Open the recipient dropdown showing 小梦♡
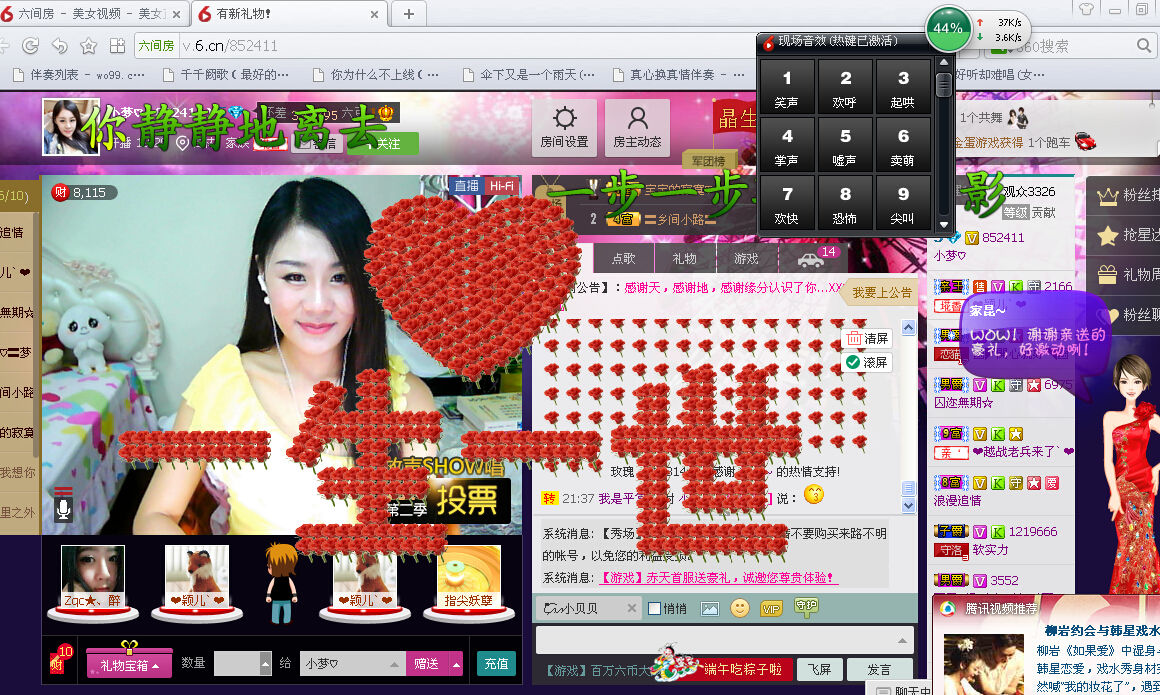The width and height of the screenshot is (1160, 695). [x=354, y=664]
